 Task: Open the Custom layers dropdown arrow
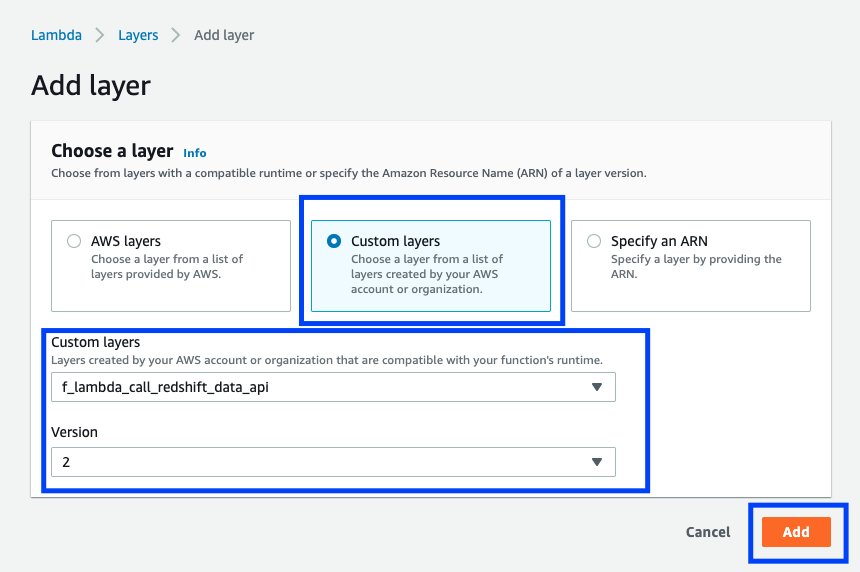[597, 387]
